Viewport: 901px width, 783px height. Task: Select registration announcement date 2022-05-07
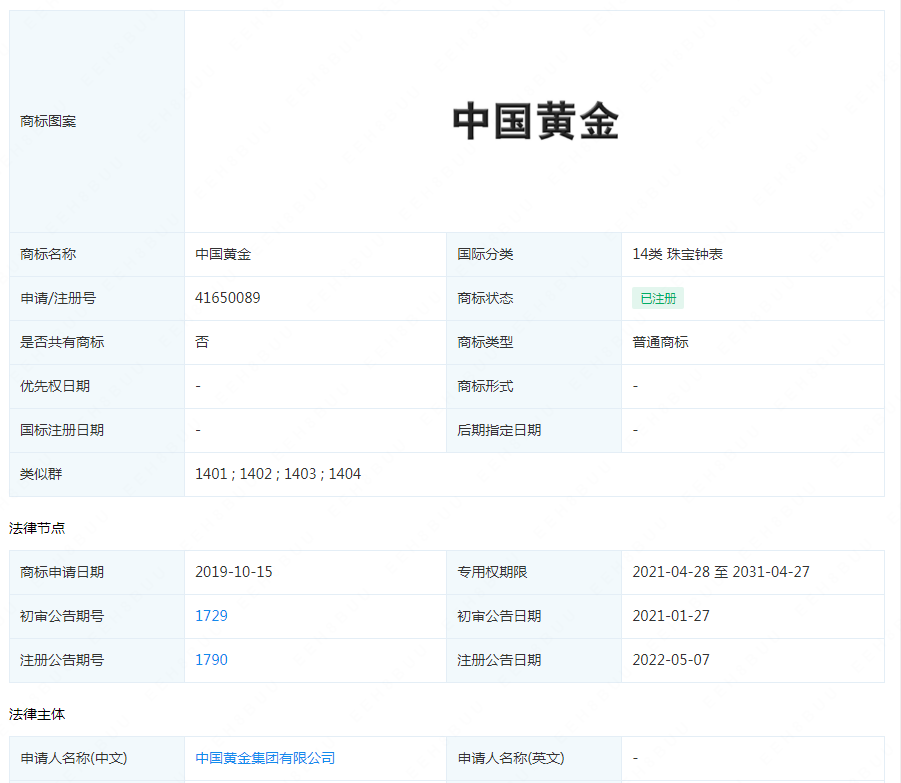[x=671, y=660]
